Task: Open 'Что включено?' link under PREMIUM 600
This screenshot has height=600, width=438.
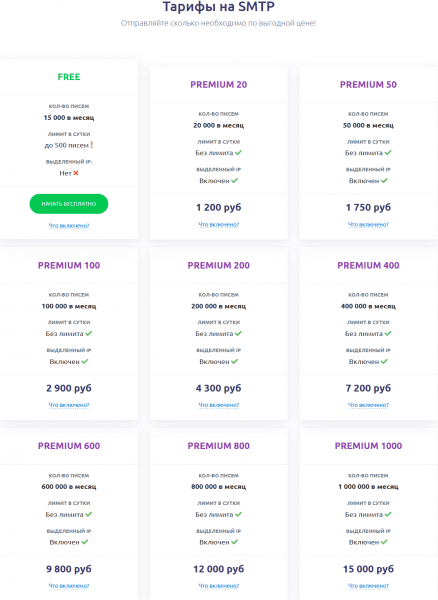Action: coord(69,585)
